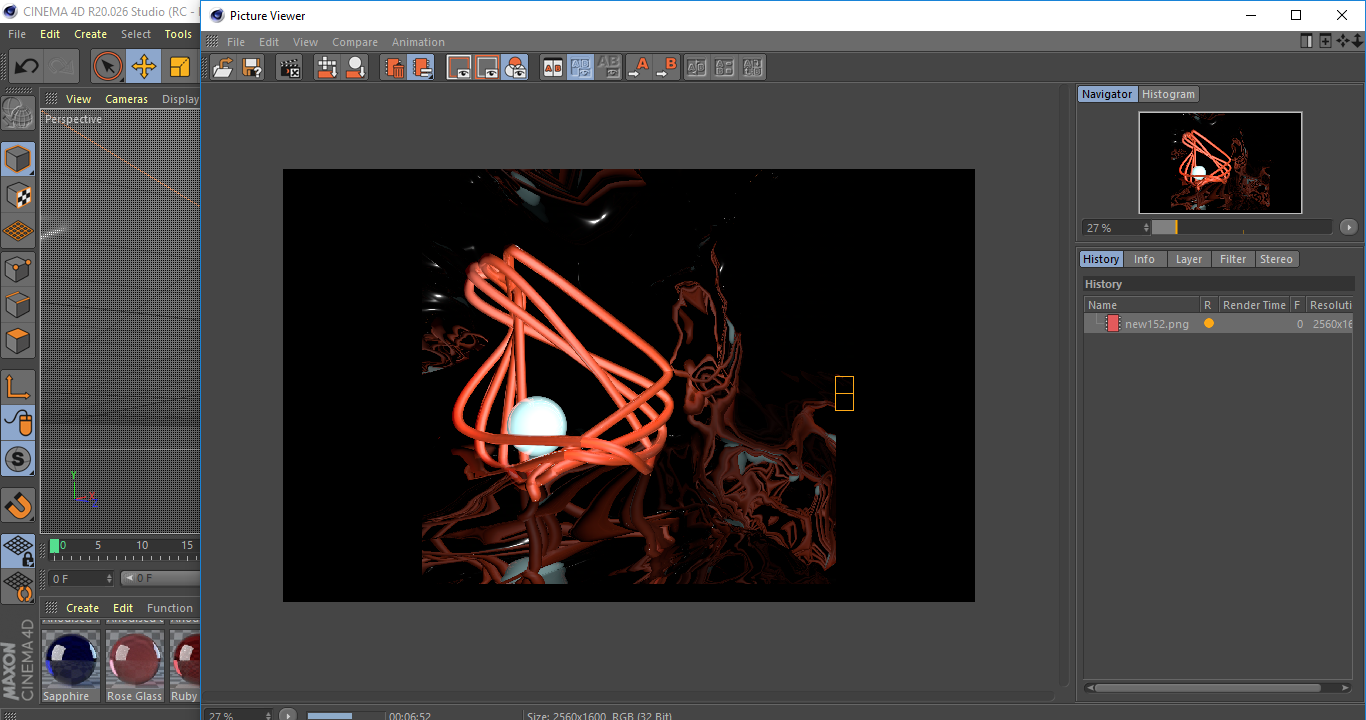Click the round arrow button beside zoom slider
Screen dimensions: 1366x720
pyautogui.click(x=1348, y=228)
